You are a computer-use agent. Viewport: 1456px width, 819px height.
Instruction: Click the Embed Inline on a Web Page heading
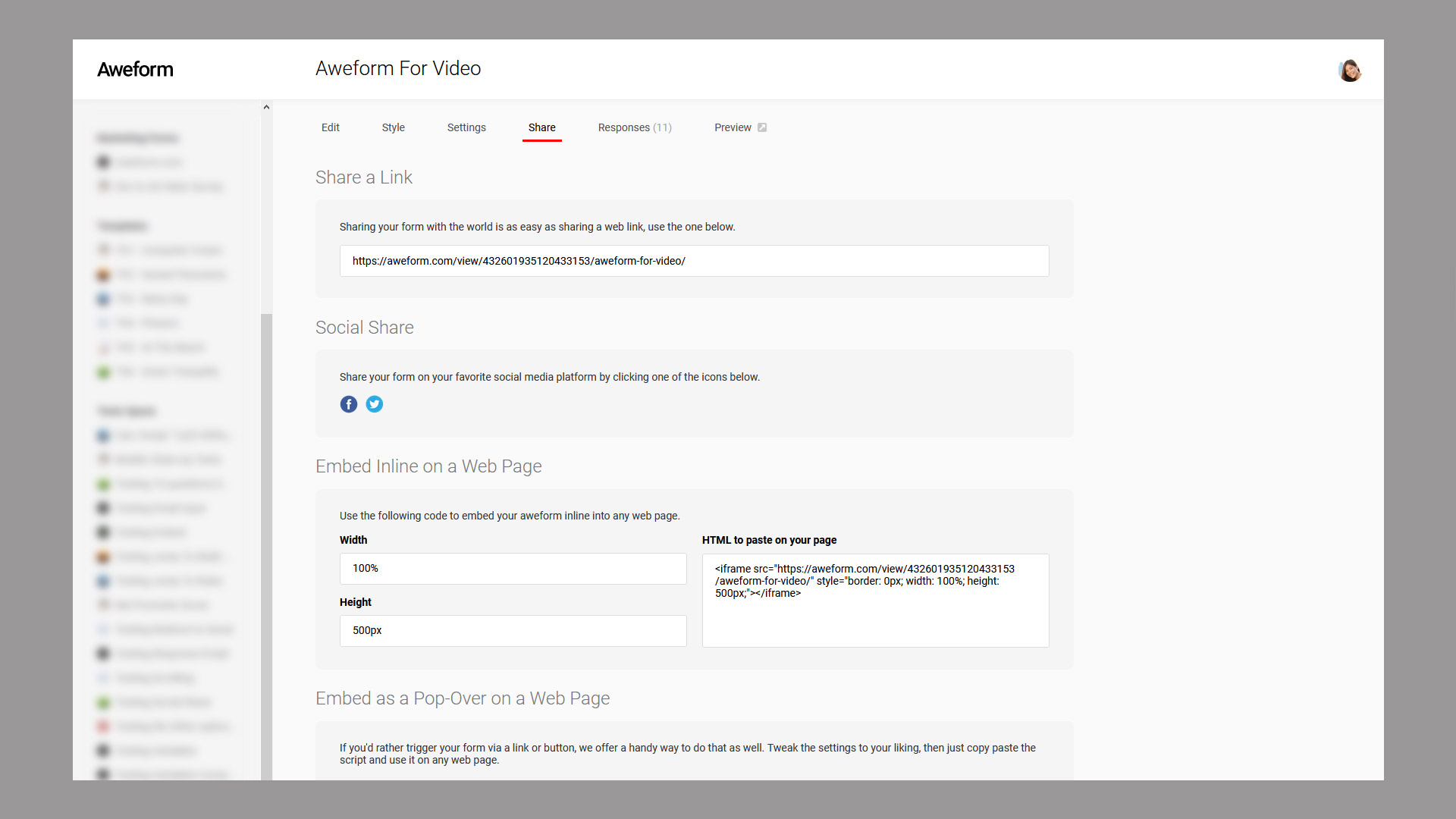(428, 466)
